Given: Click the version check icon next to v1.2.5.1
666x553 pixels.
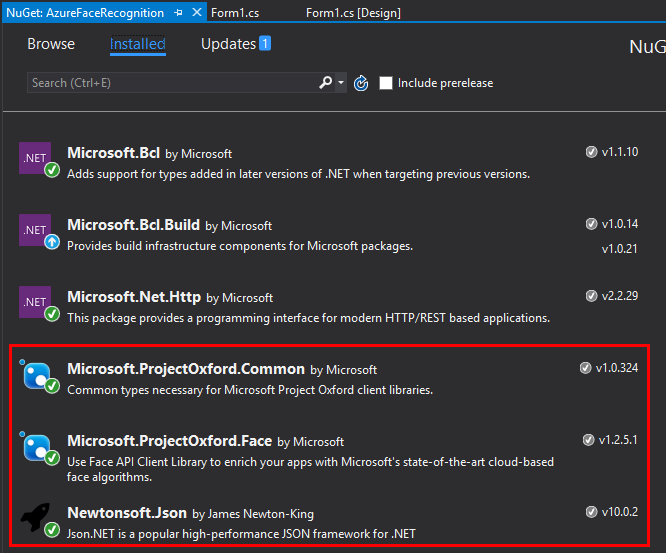Looking at the screenshot, I should [588, 440].
